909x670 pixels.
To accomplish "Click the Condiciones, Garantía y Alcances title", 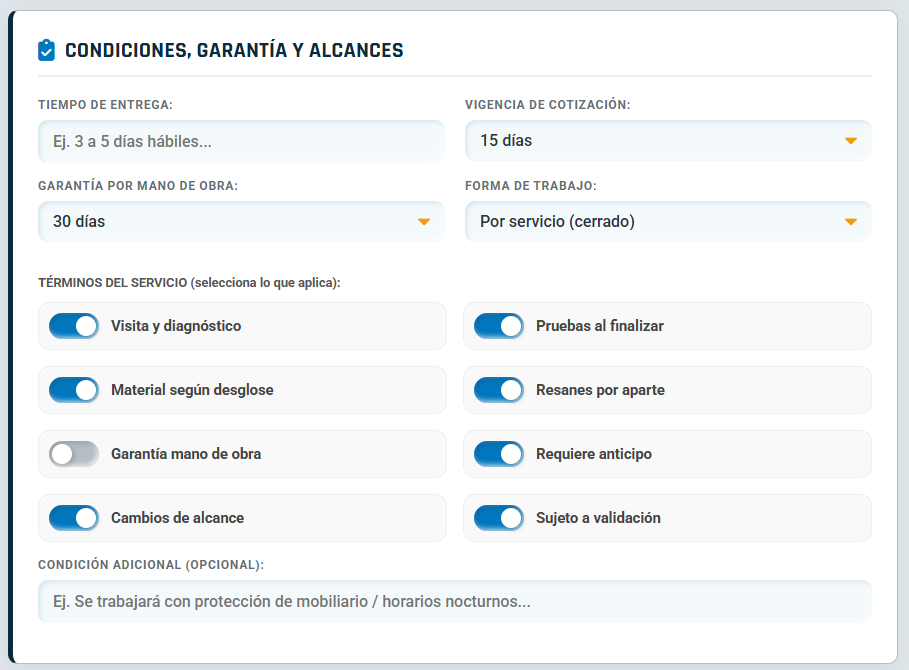I will pyautogui.click(x=232, y=49).
